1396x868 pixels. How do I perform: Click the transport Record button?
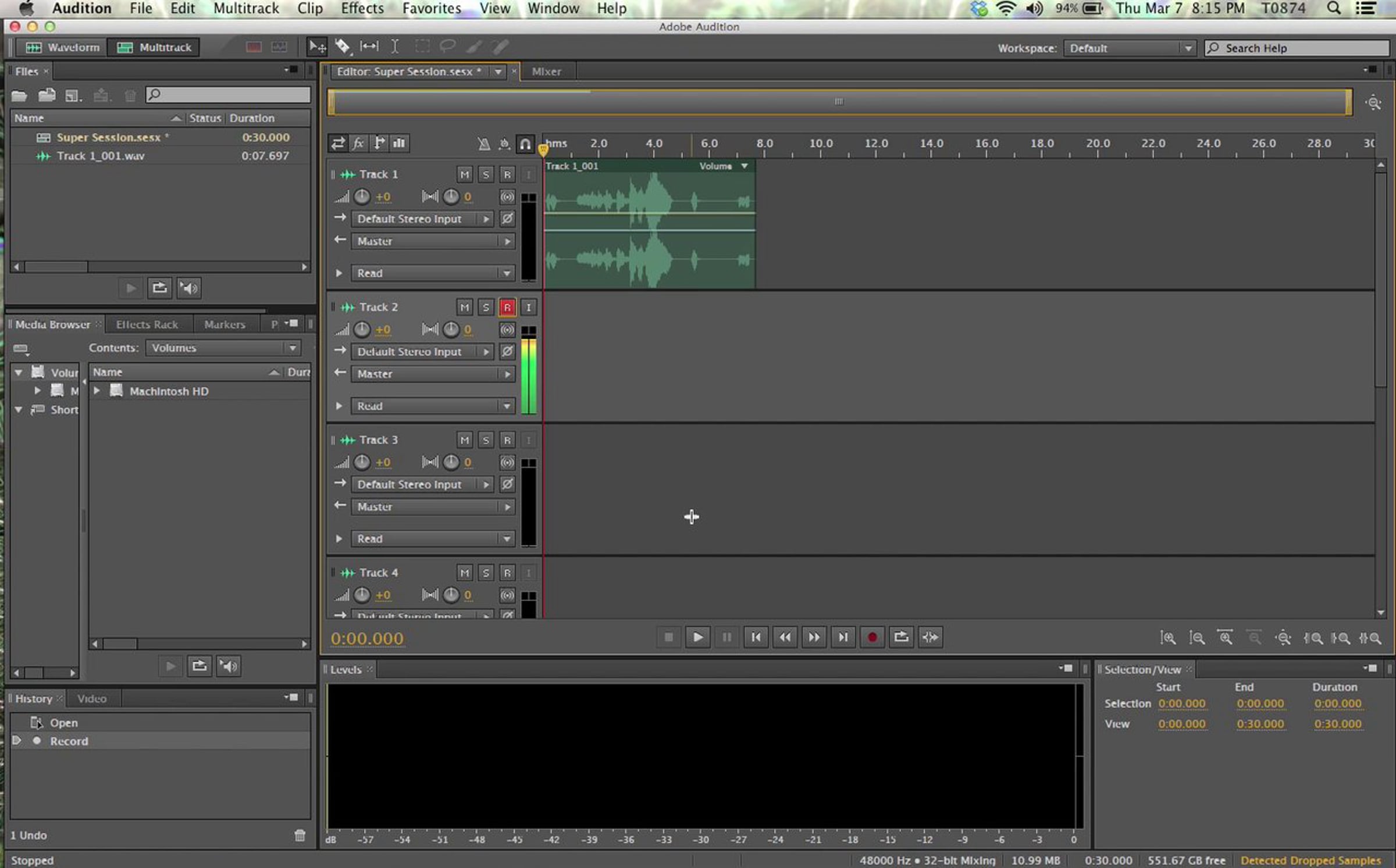pyautogui.click(x=871, y=637)
